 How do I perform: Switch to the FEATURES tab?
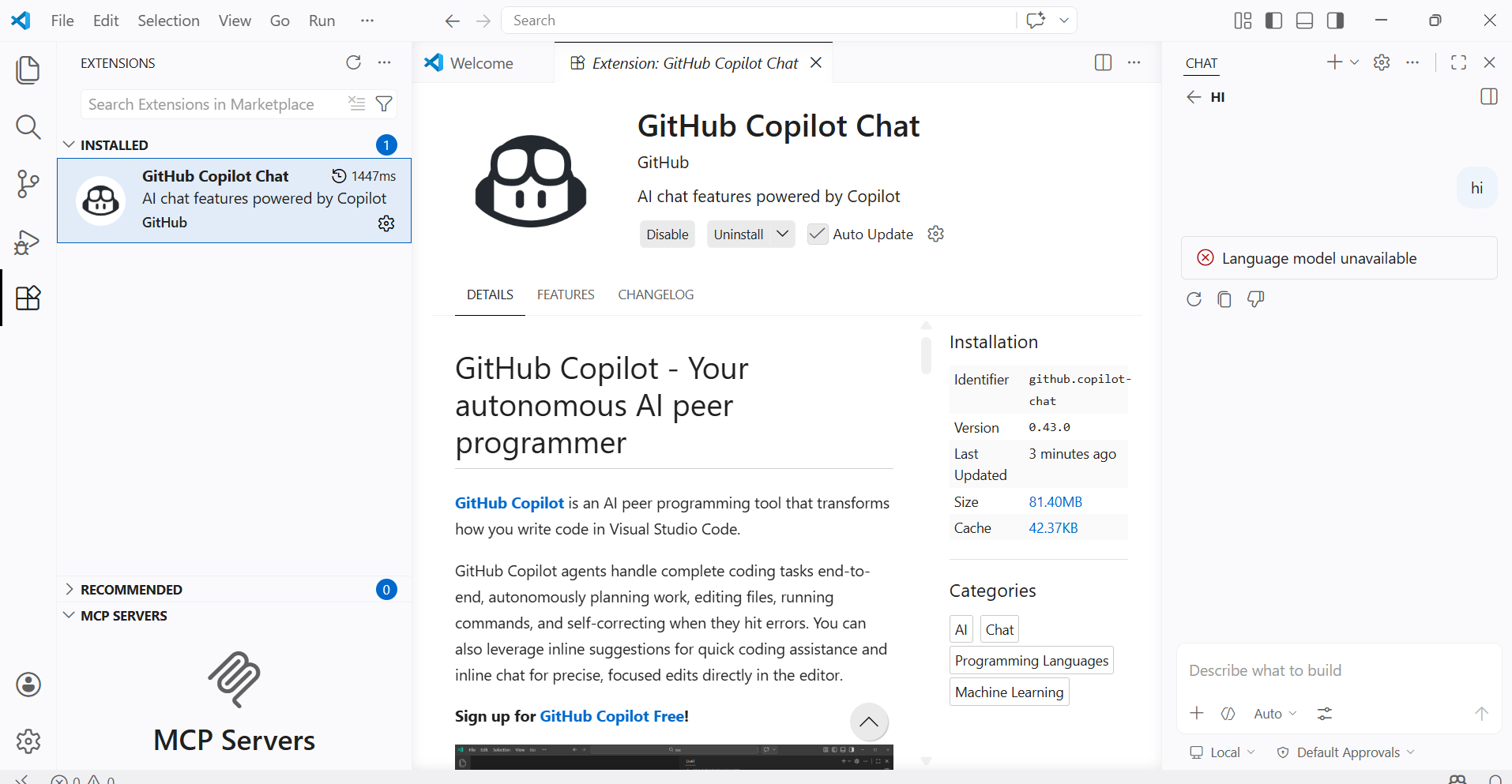[x=566, y=294]
